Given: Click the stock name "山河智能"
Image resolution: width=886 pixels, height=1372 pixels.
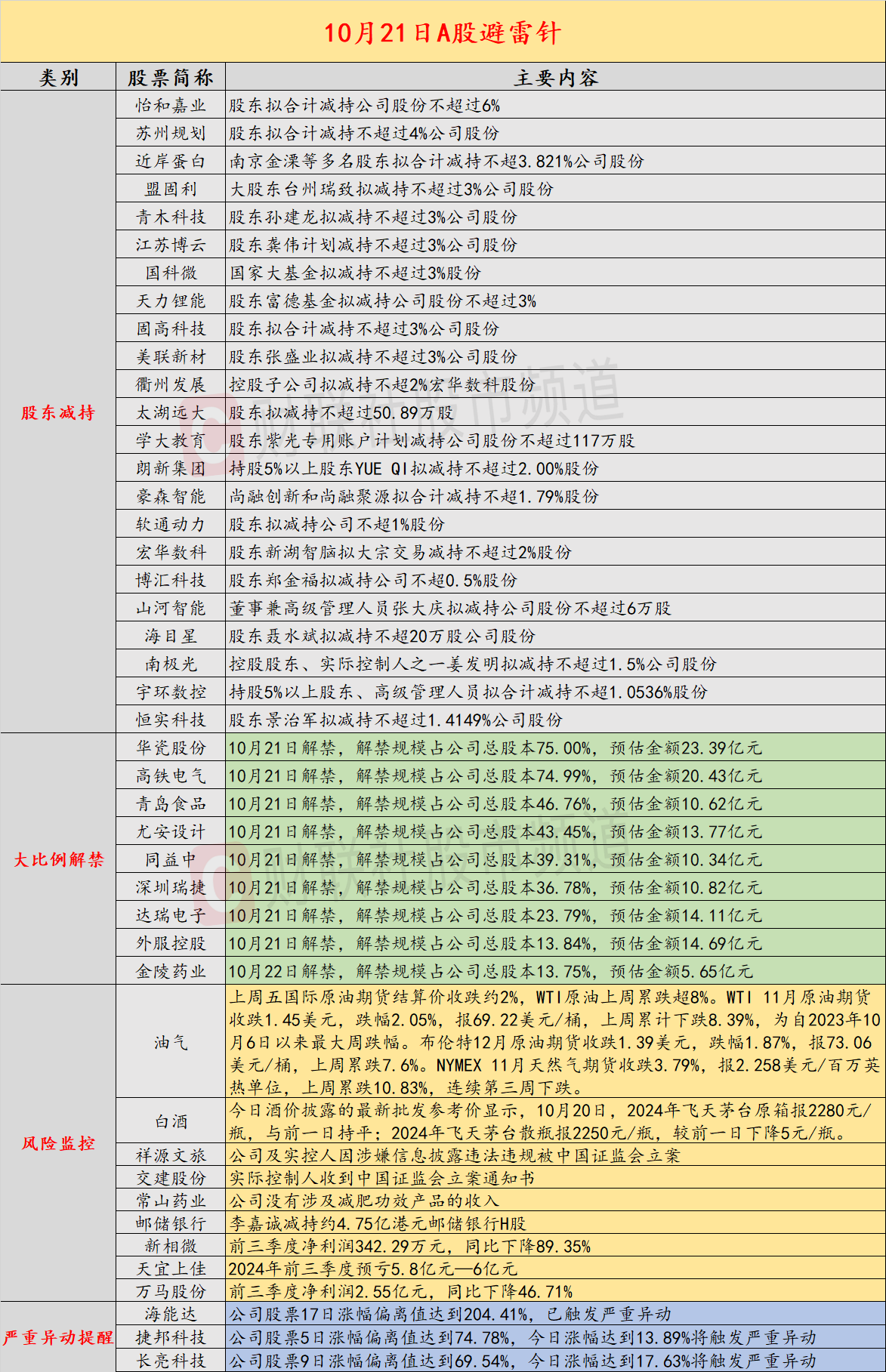Looking at the screenshot, I should (171, 609).
